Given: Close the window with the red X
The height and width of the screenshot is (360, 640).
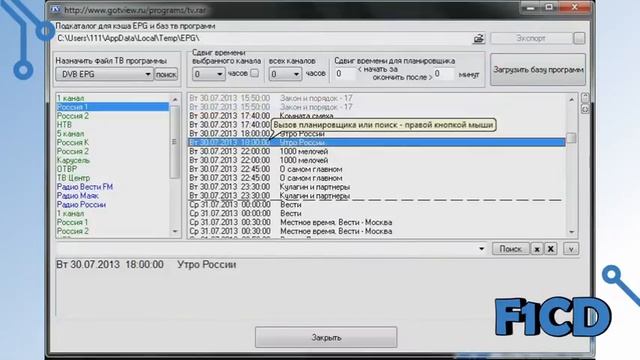Looking at the screenshot, I should point(575,7).
